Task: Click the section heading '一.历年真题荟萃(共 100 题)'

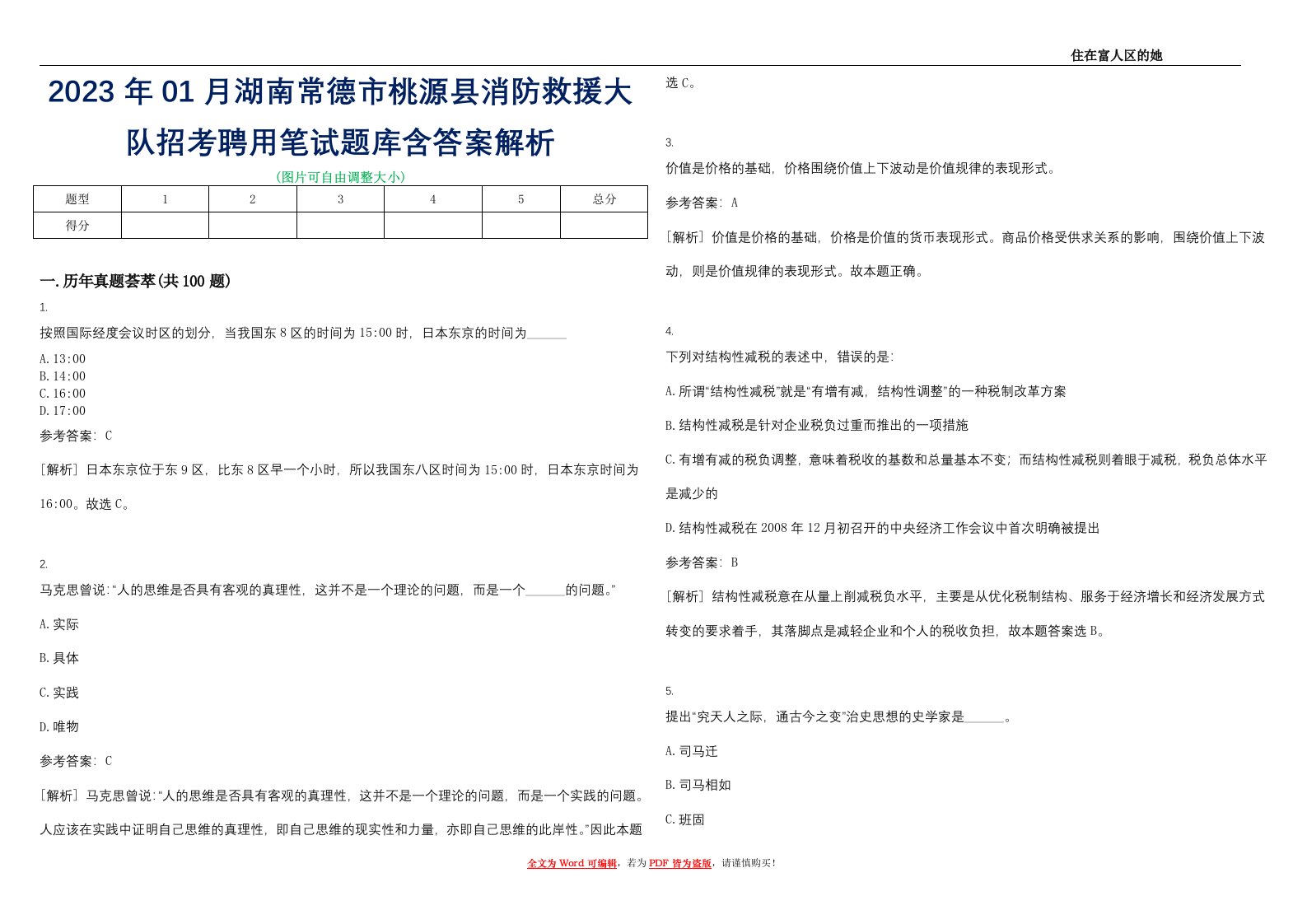Action: click(135, 281)
